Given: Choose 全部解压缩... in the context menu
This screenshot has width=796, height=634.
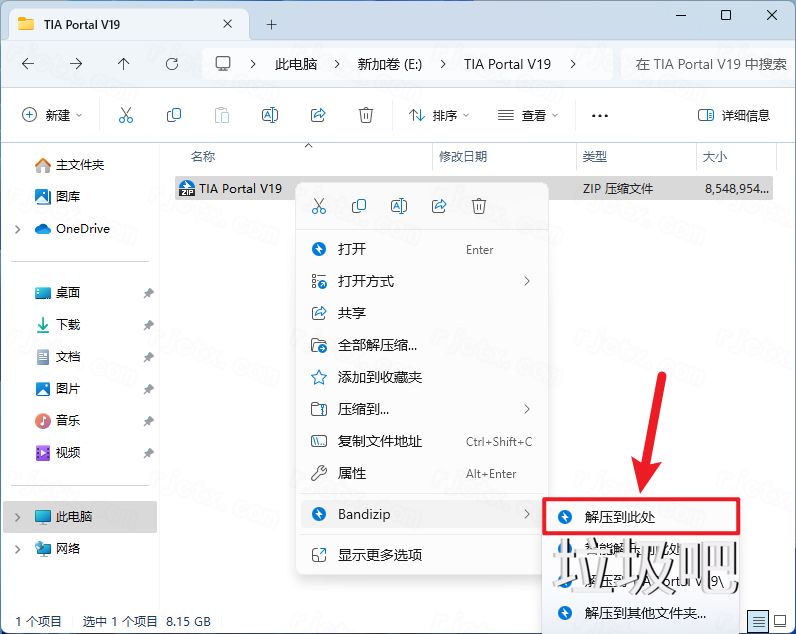Looking at the screenshot, I should tap(422, 345).
